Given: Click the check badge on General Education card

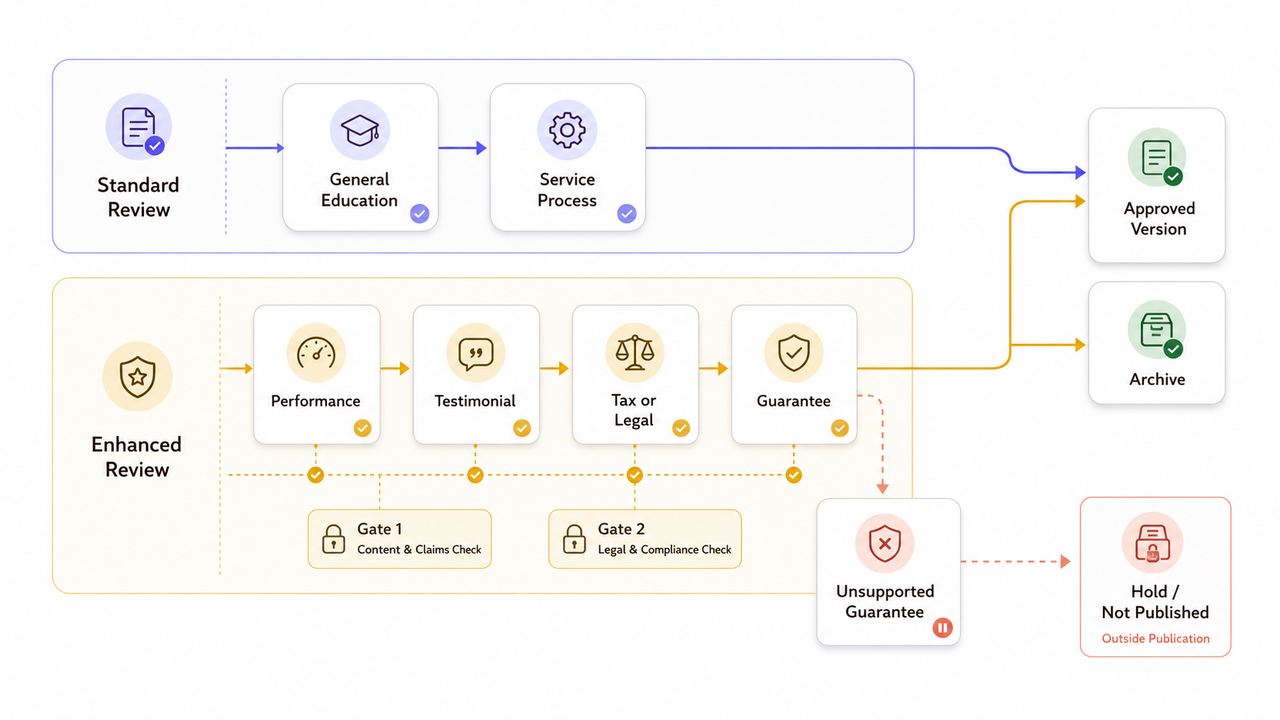Looking at the screenshot, I should pyautogui.click(x=420, y=213).
